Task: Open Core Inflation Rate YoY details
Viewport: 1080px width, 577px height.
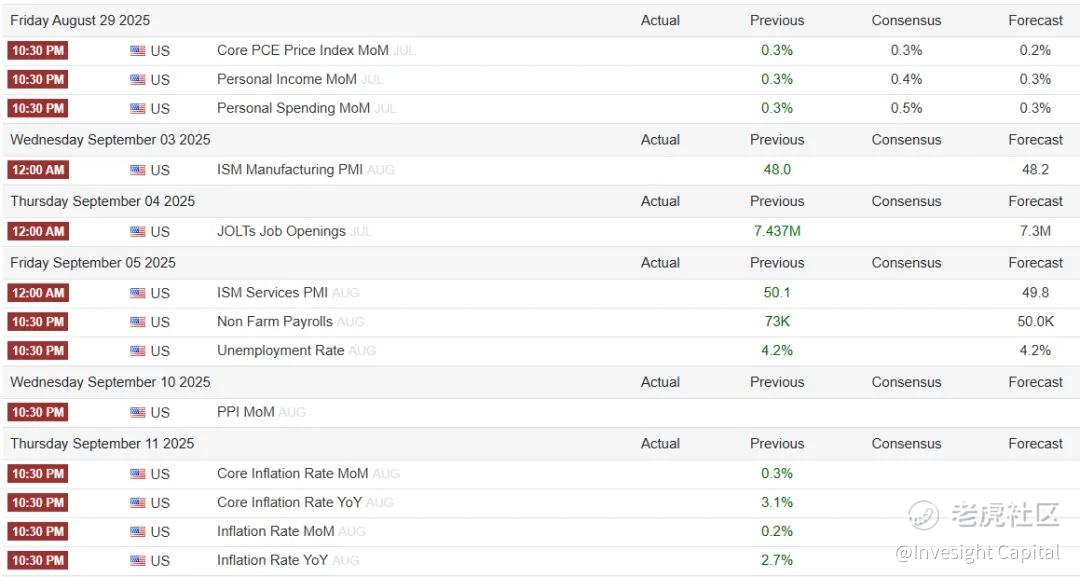Action: [x=289, y=502]
